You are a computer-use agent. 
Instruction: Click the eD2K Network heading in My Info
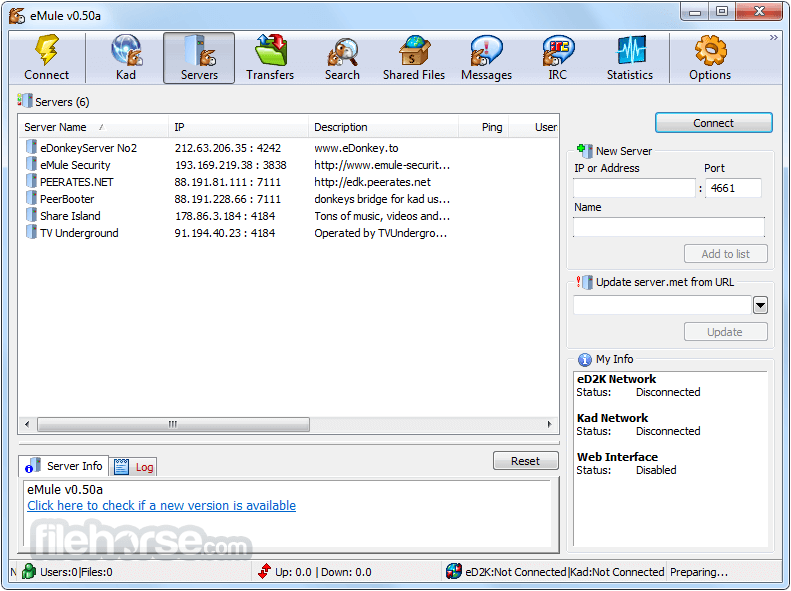[x=616, y=379]
